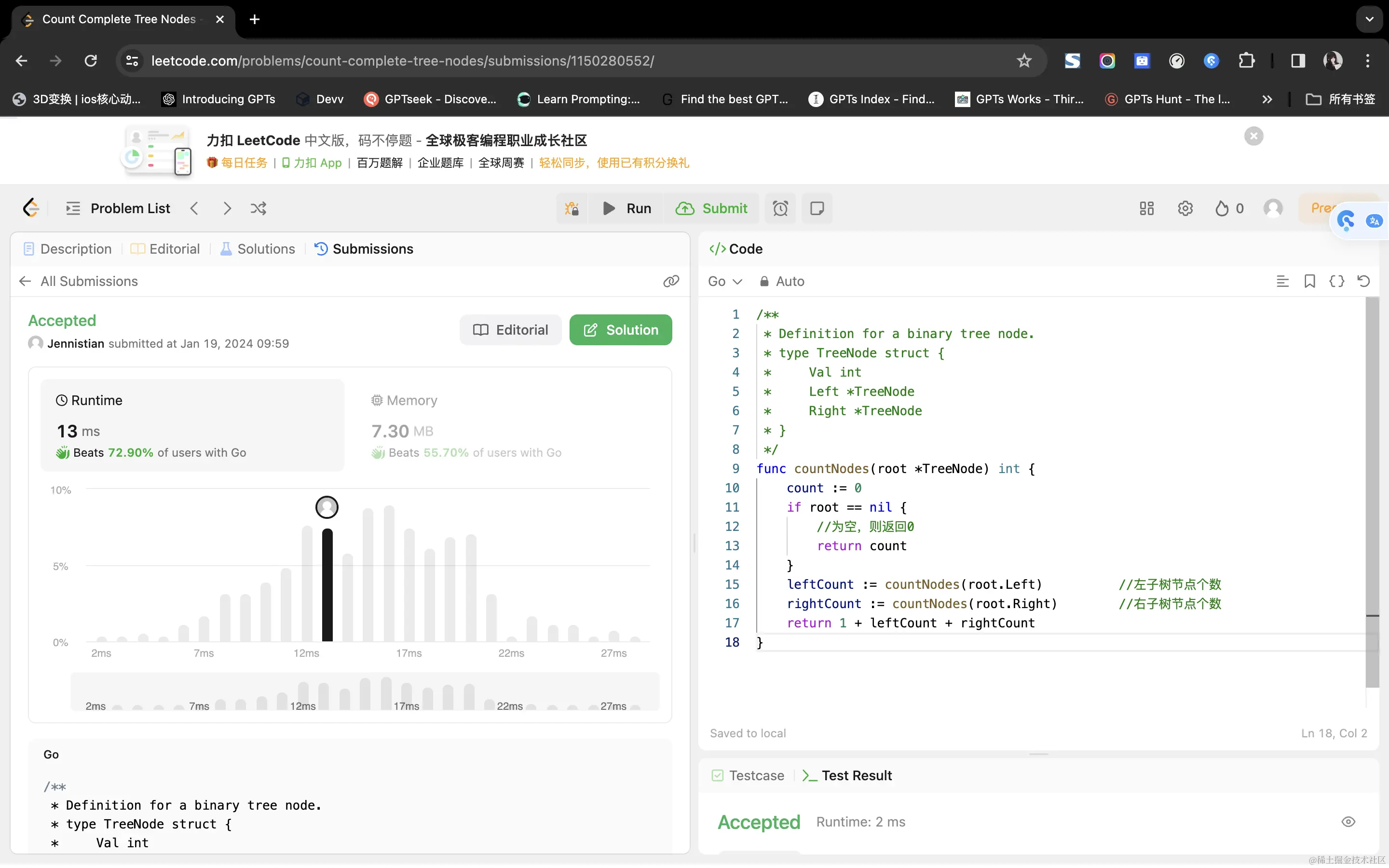Viewport: 1389px width, 868px height.
Task: Click the format code braces icon
Action: [1337, 281]
